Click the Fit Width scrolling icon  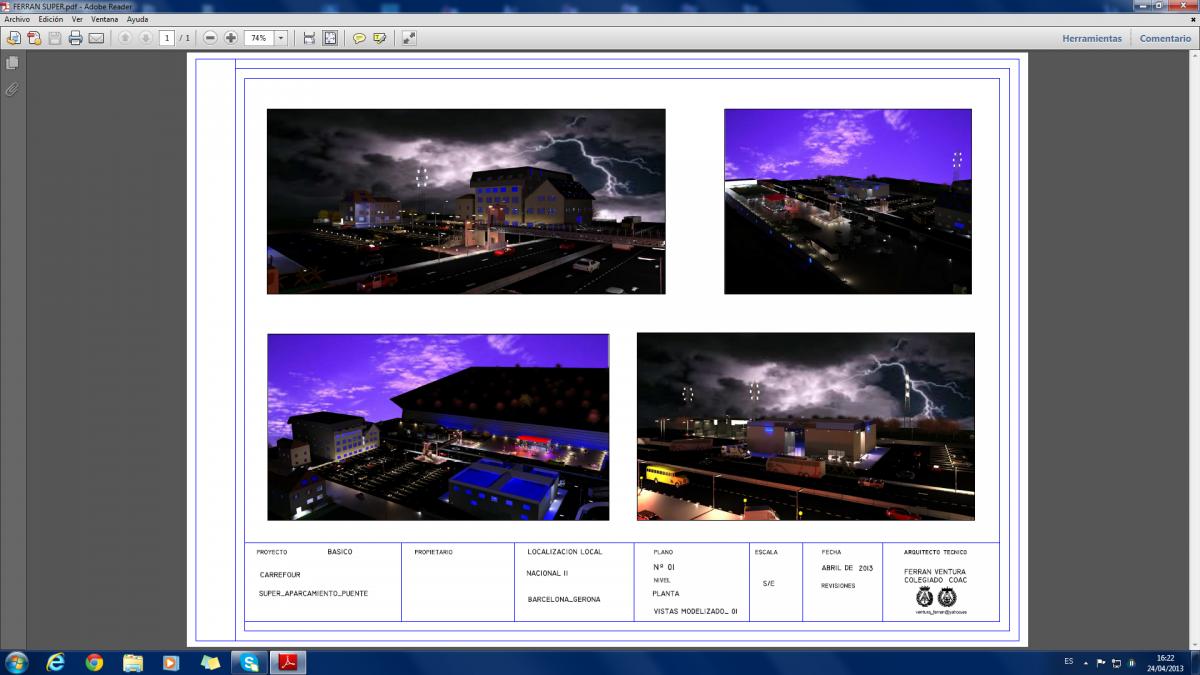(309, 38)
